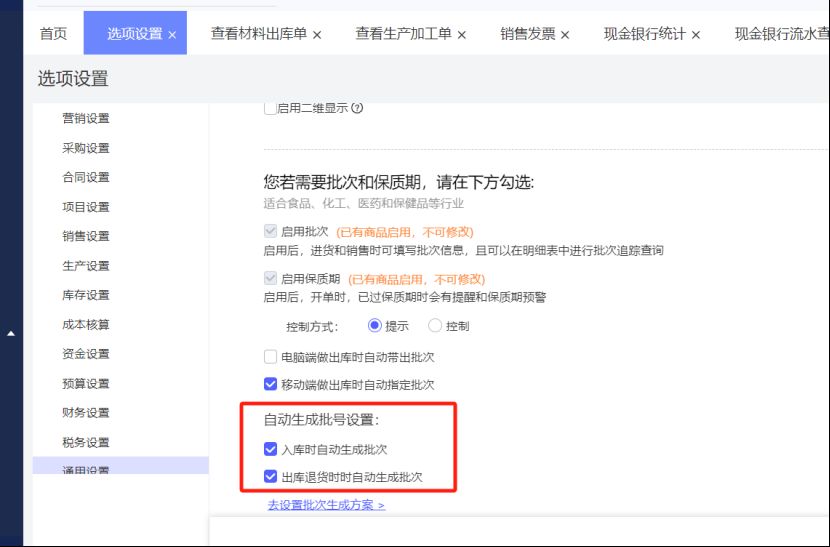Go to 财务设置 in the sidebar
This screenshot has width=830, height=547.
86,413
